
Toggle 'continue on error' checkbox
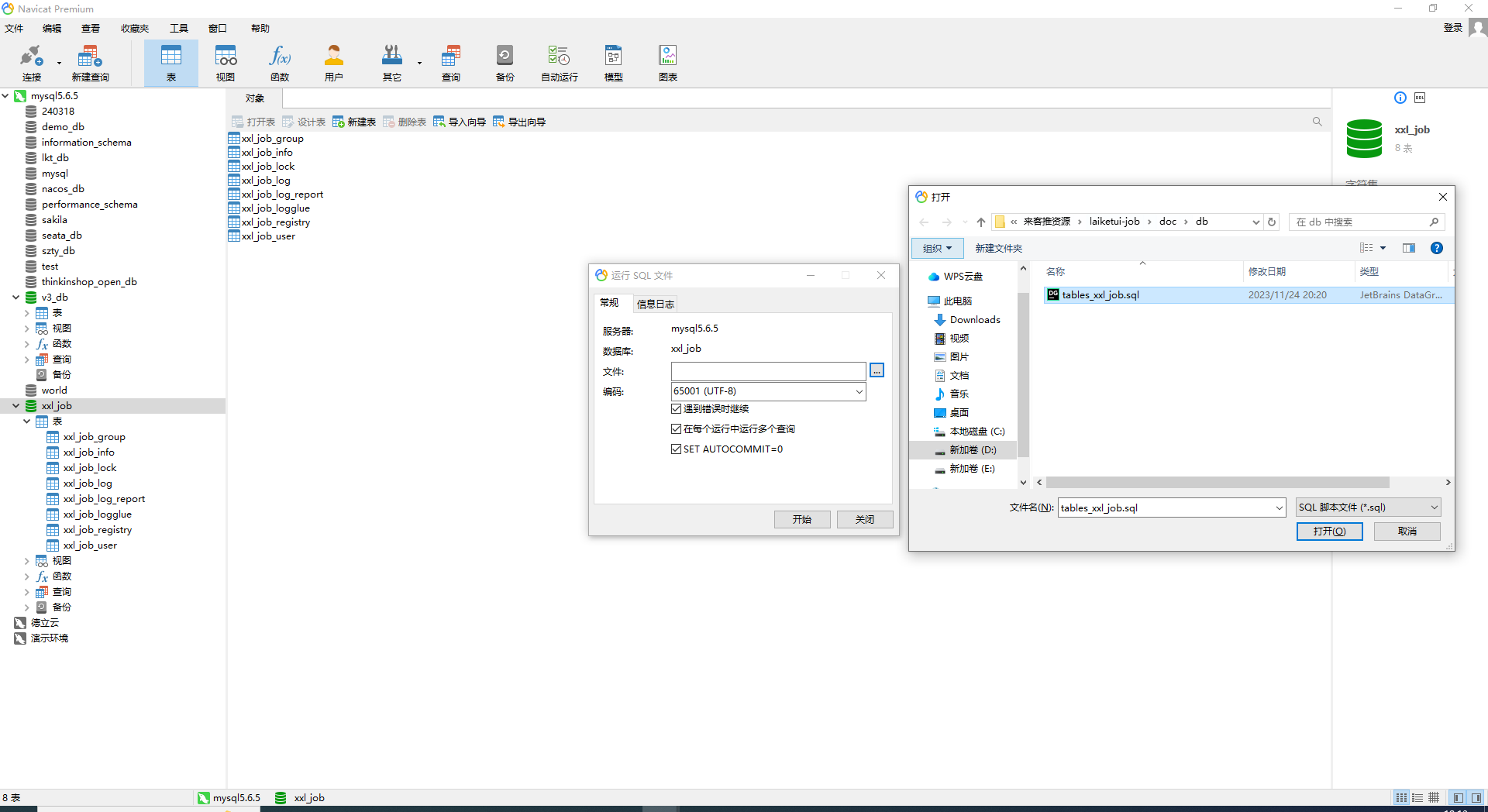[x=676, y=409]
